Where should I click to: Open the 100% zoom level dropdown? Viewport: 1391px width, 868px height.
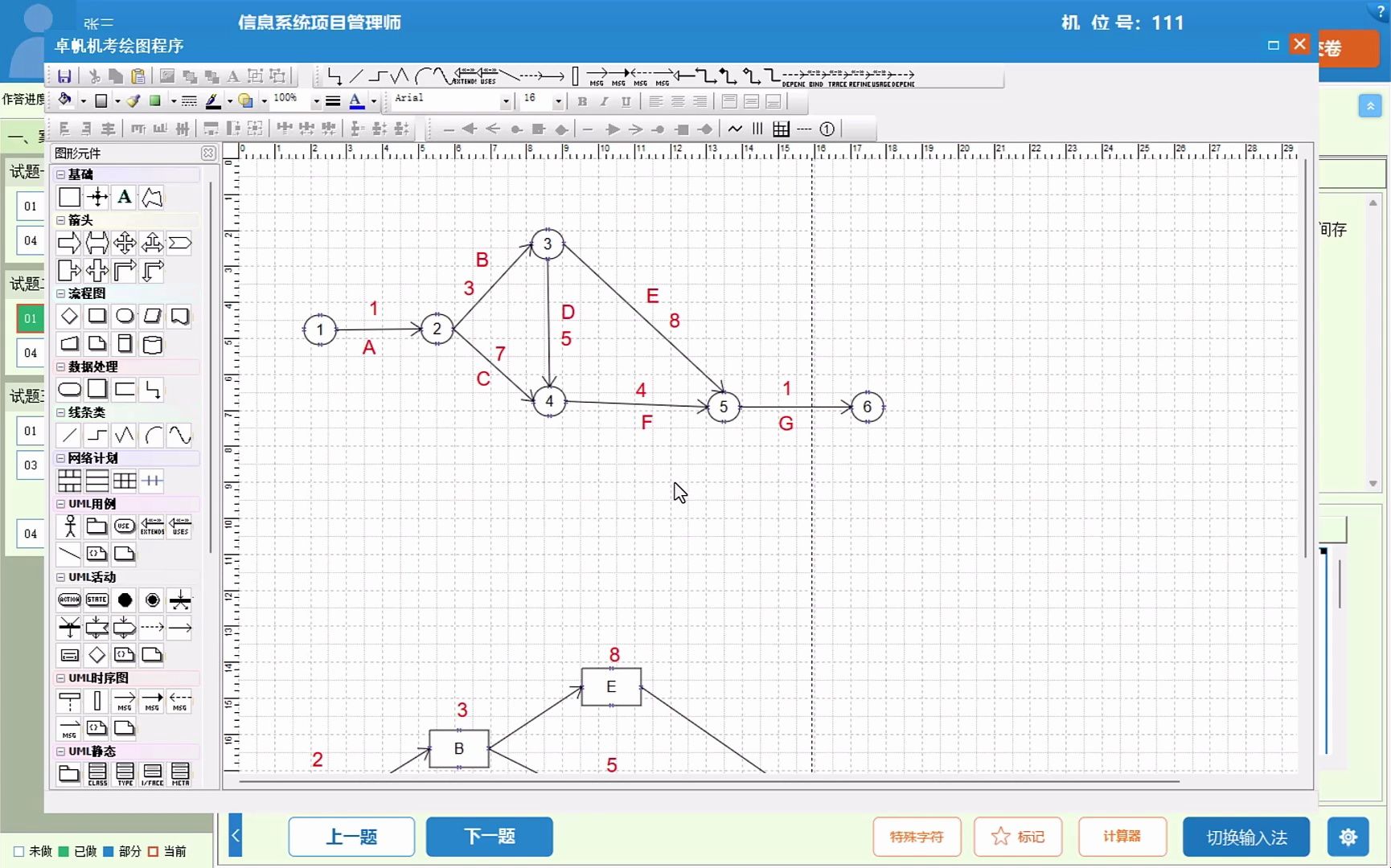(316, 101)
